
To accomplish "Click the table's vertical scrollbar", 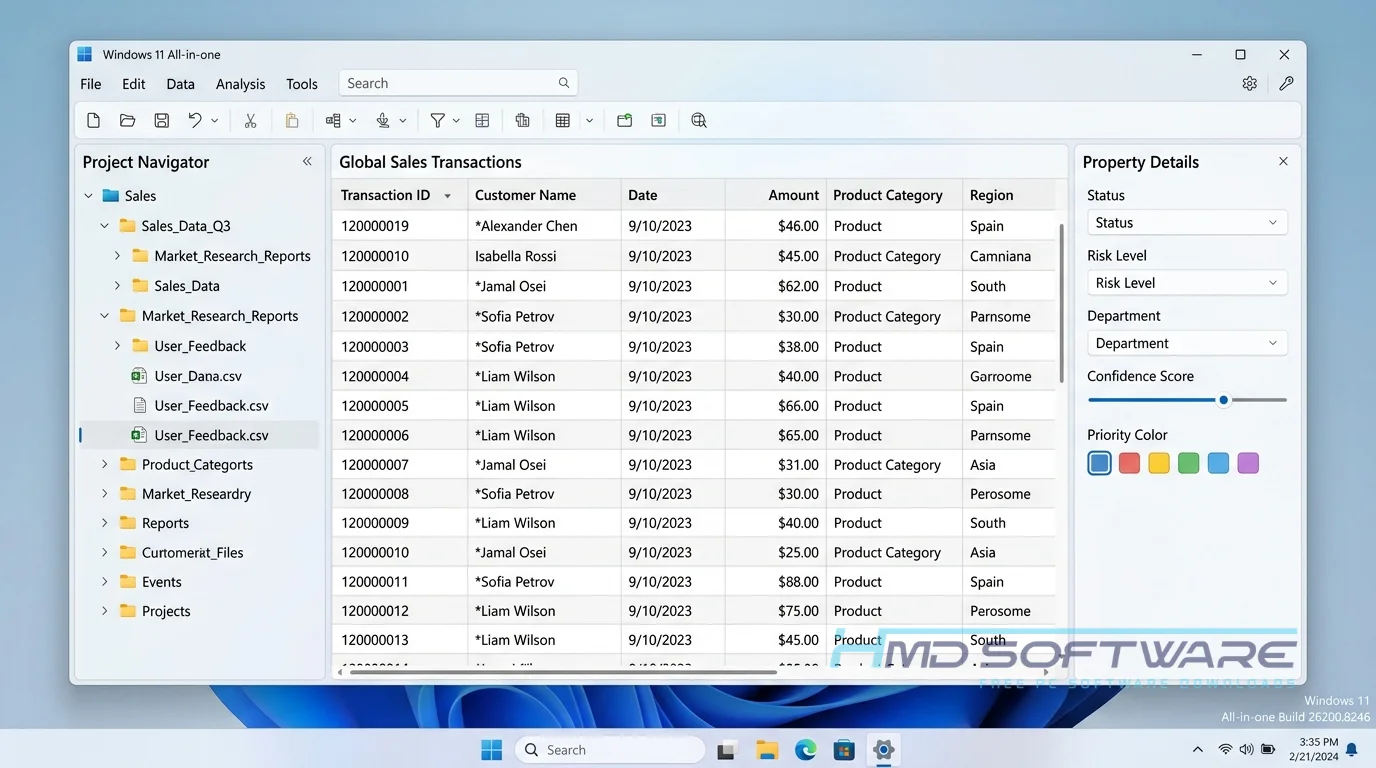I will click(1061, 305).
